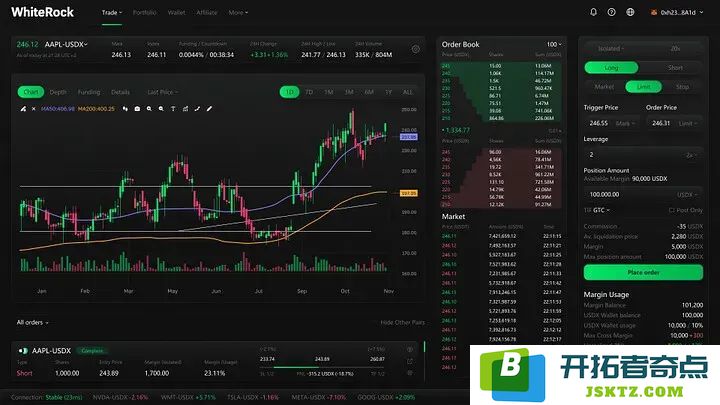Open settings gear on ticker bar
Viewport: 720px width, 405px height.
point(416,49)
